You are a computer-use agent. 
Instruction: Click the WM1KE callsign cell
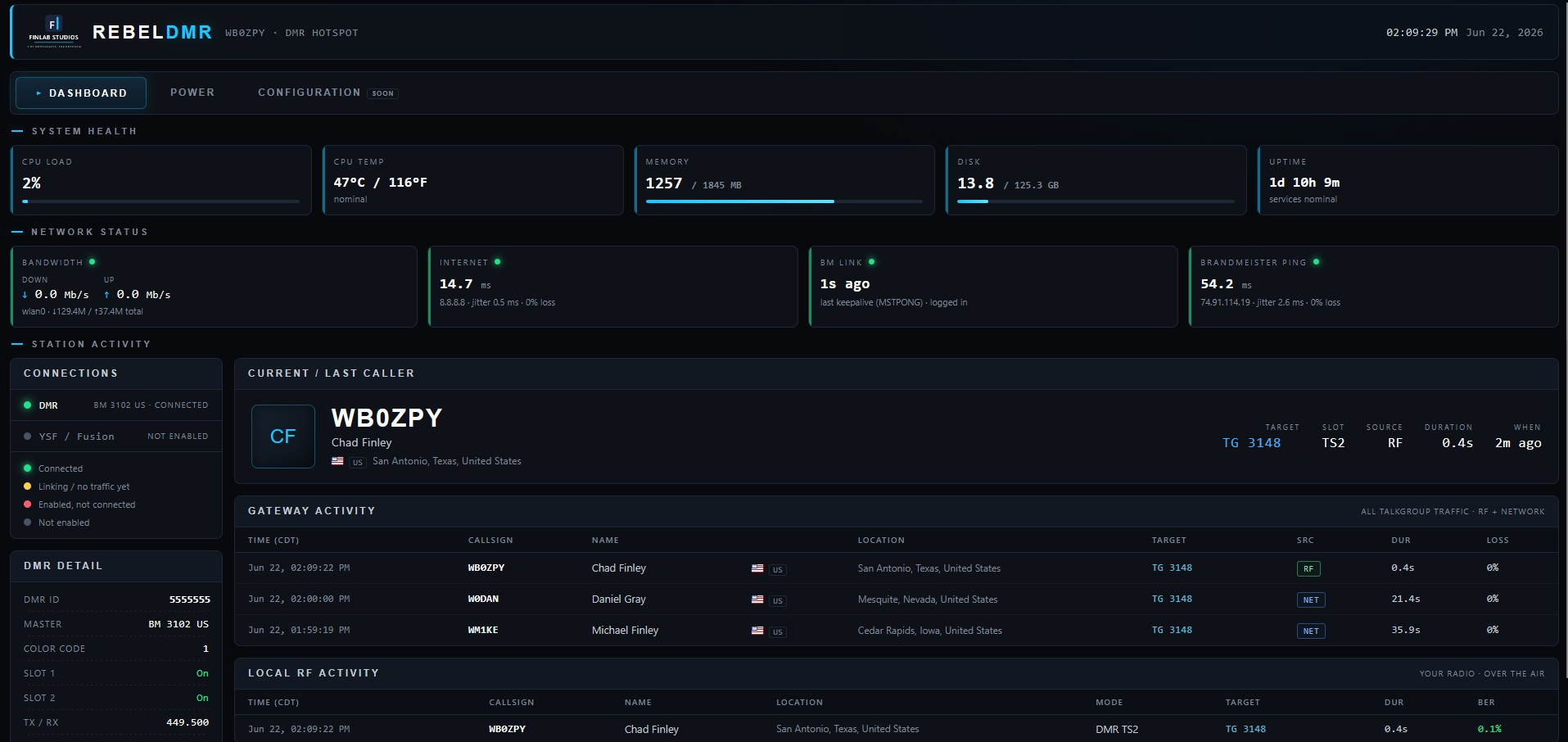483,630
